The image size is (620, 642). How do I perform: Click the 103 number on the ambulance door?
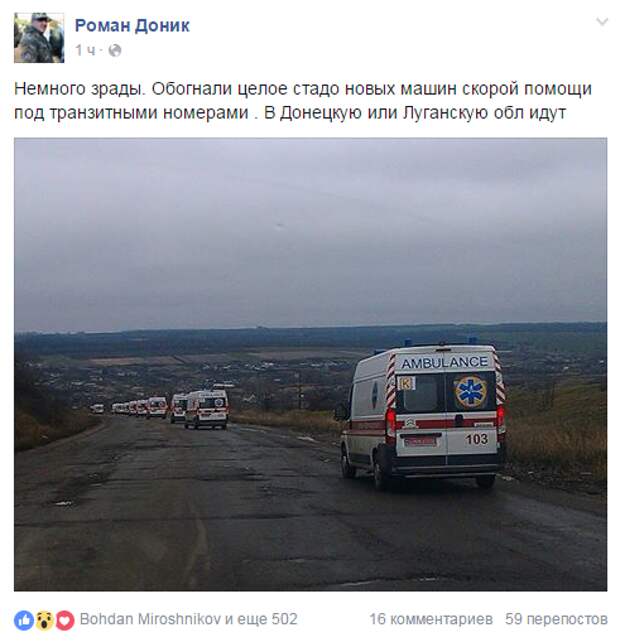477,439
